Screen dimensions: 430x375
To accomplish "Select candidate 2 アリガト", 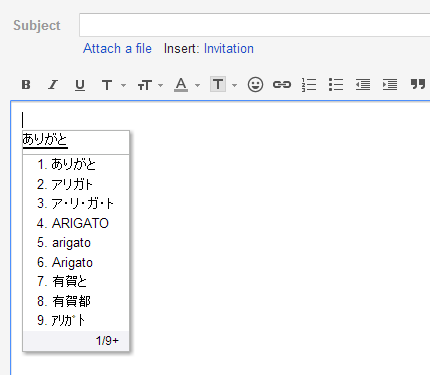I will (x=76, y=184).
